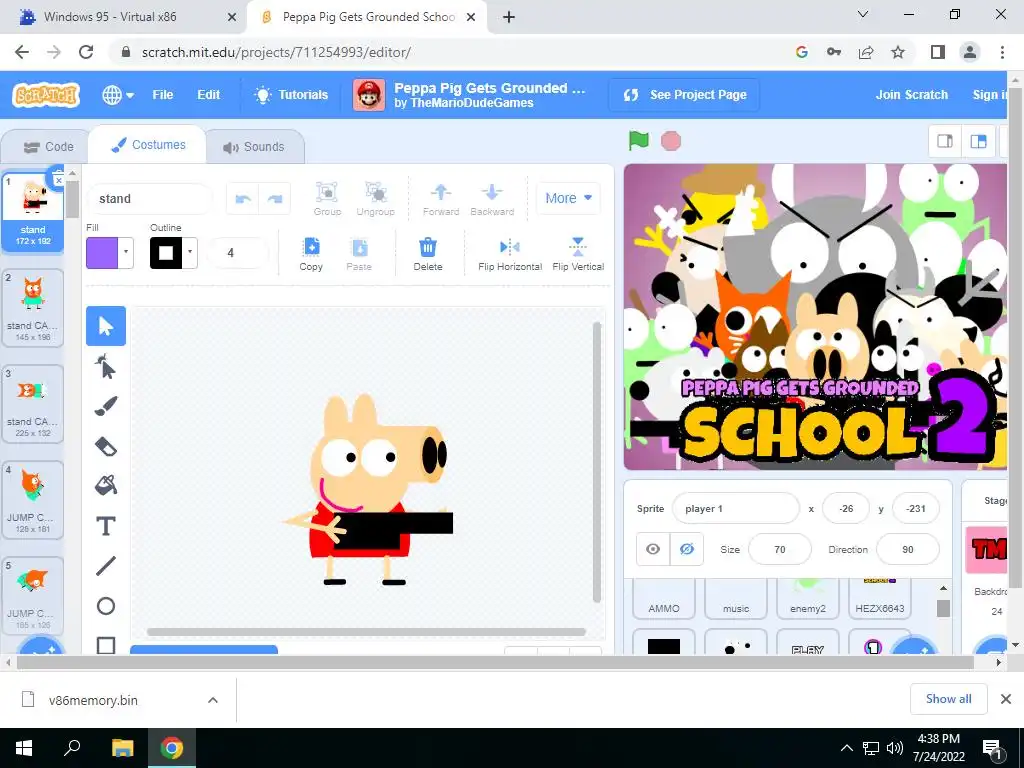Select the Text tool
The image size is (1024, 768).
pyautogui.click(x=106, y=526)
